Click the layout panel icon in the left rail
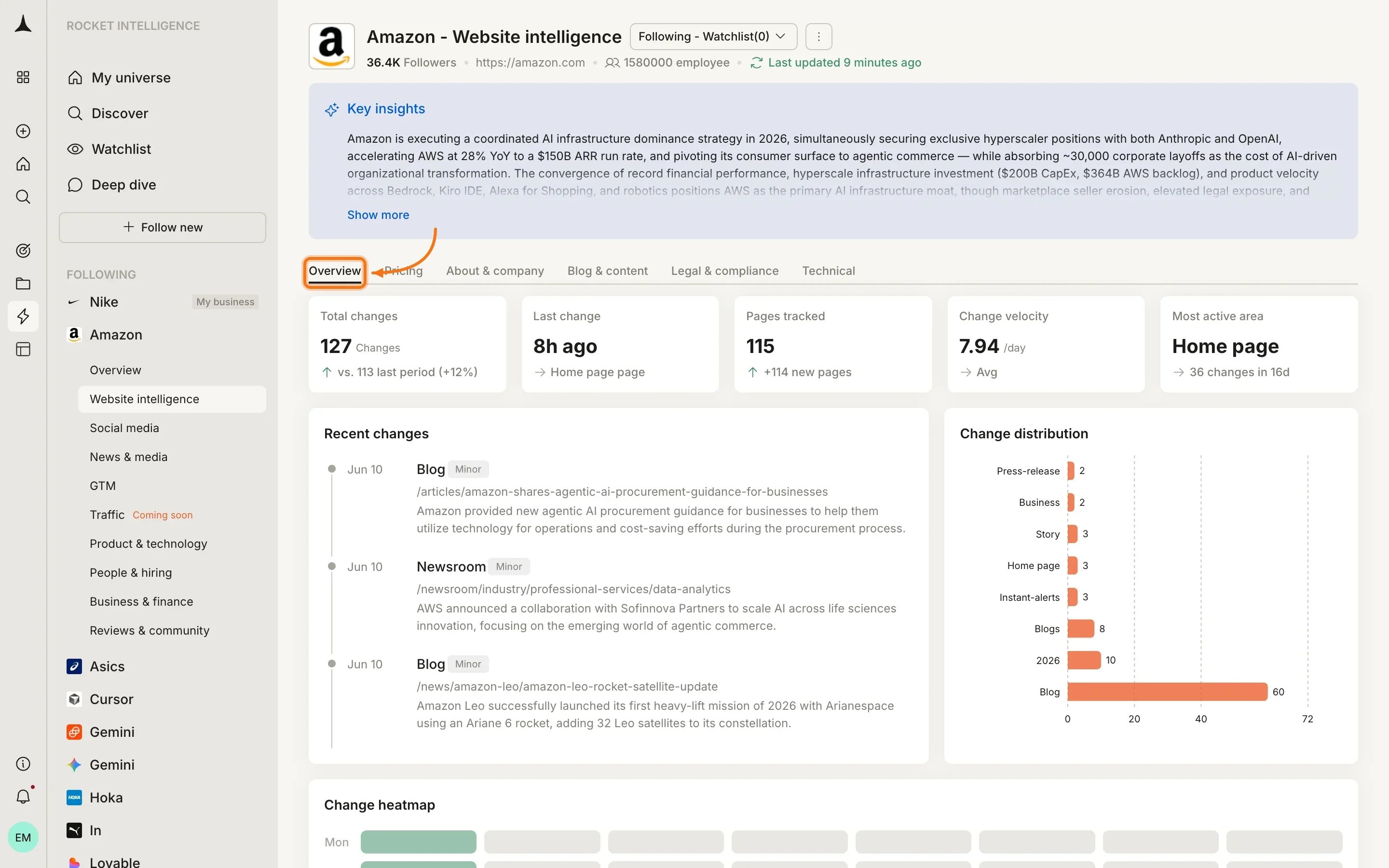Screen dimensions: 1389x868 pos(23,349)
